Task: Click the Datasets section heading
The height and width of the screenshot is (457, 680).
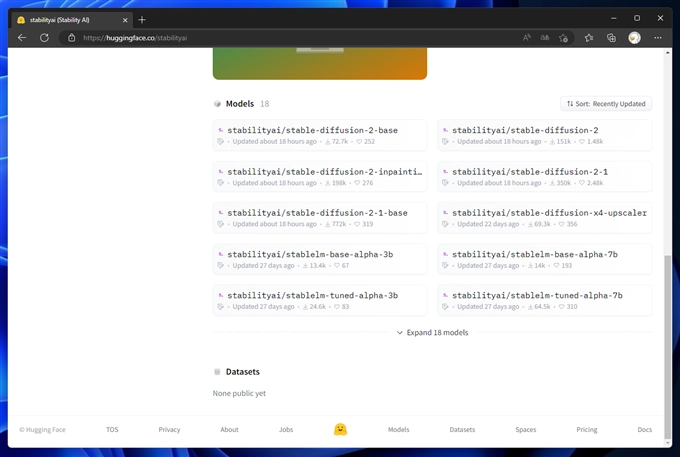Action: (x=242, y=372)
